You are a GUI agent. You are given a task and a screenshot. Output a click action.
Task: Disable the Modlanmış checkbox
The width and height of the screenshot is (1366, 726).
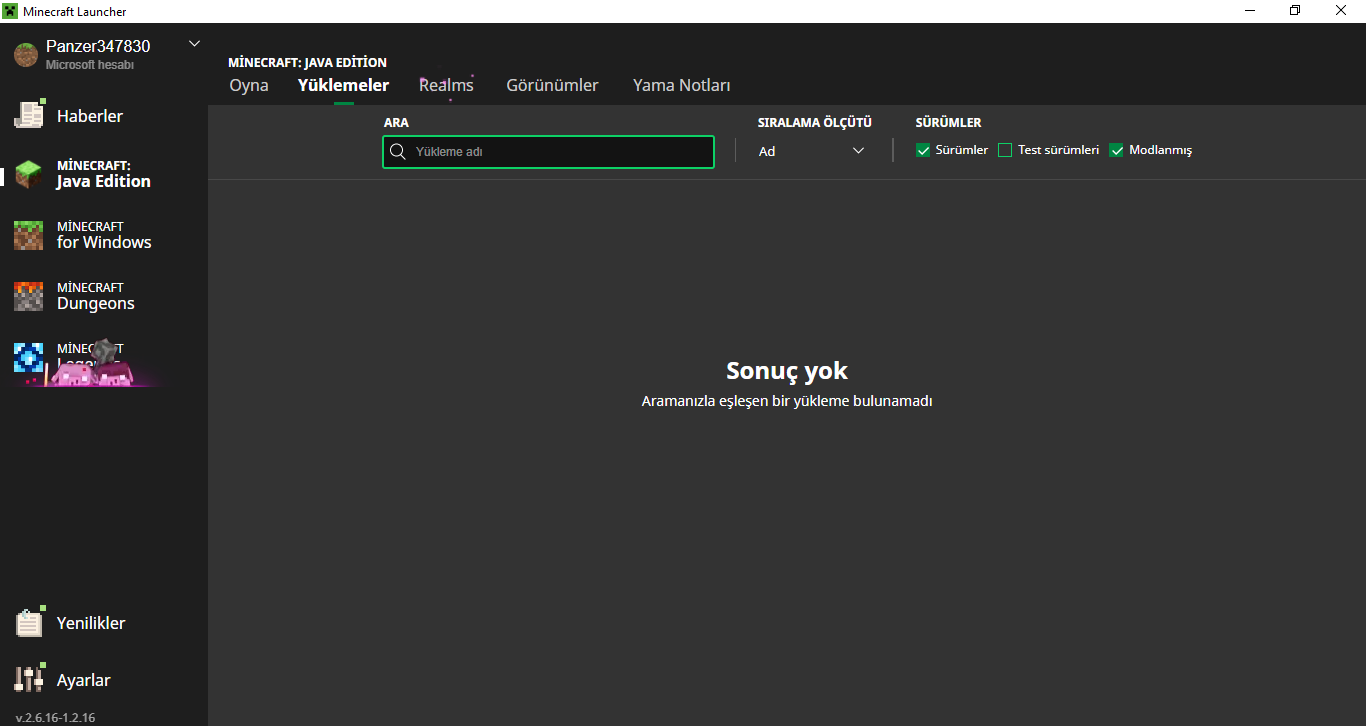click(x=1117, y=151)
